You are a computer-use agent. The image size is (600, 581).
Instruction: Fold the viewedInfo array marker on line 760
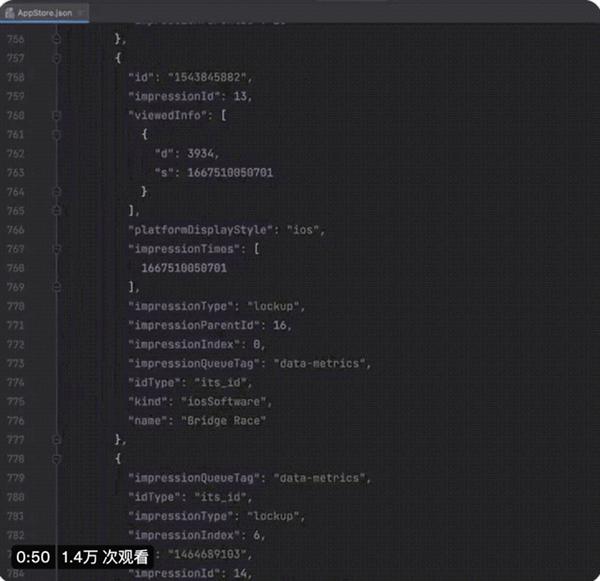click(57, 115)
